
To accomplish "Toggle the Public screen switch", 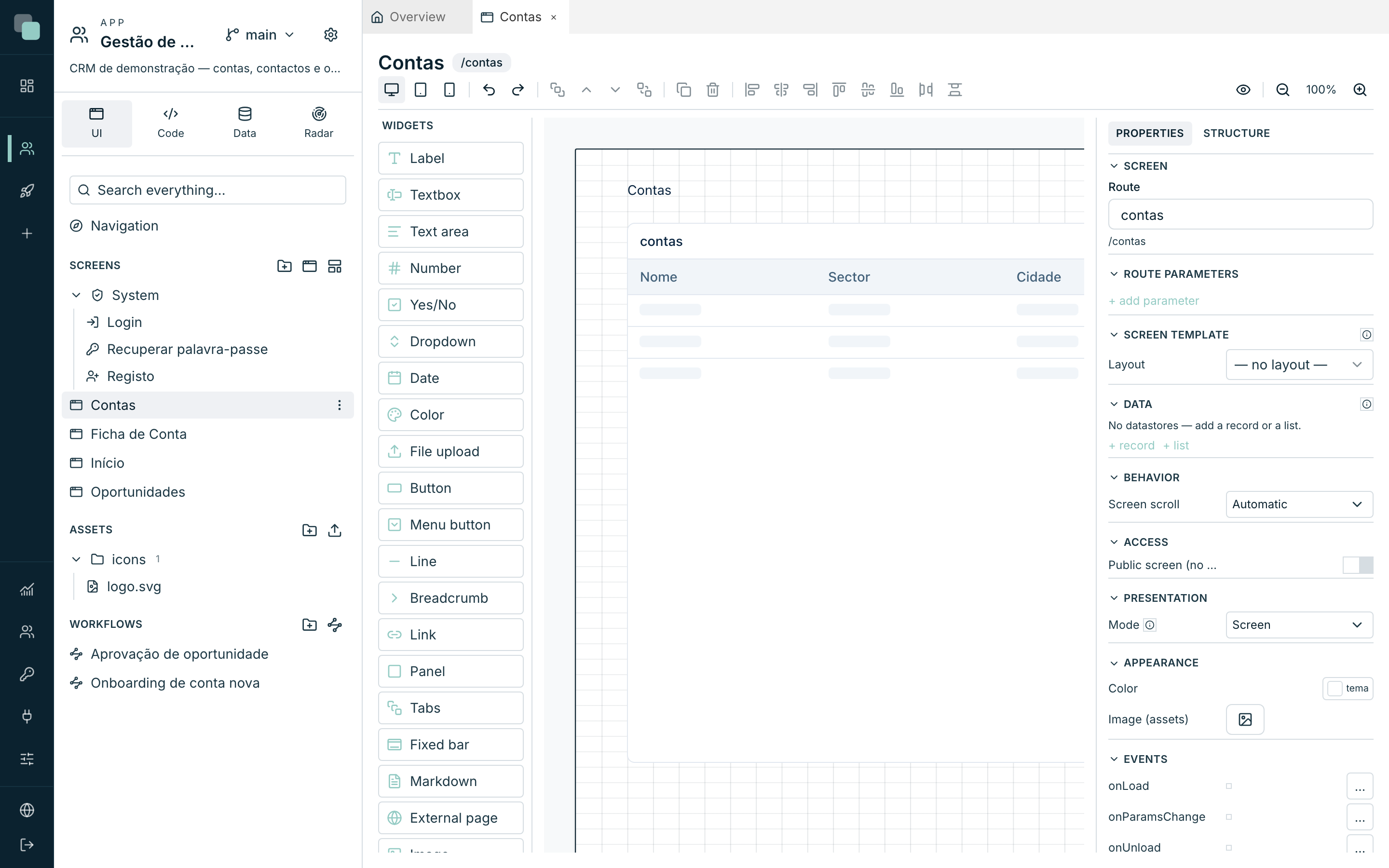I will [1358, 565].
